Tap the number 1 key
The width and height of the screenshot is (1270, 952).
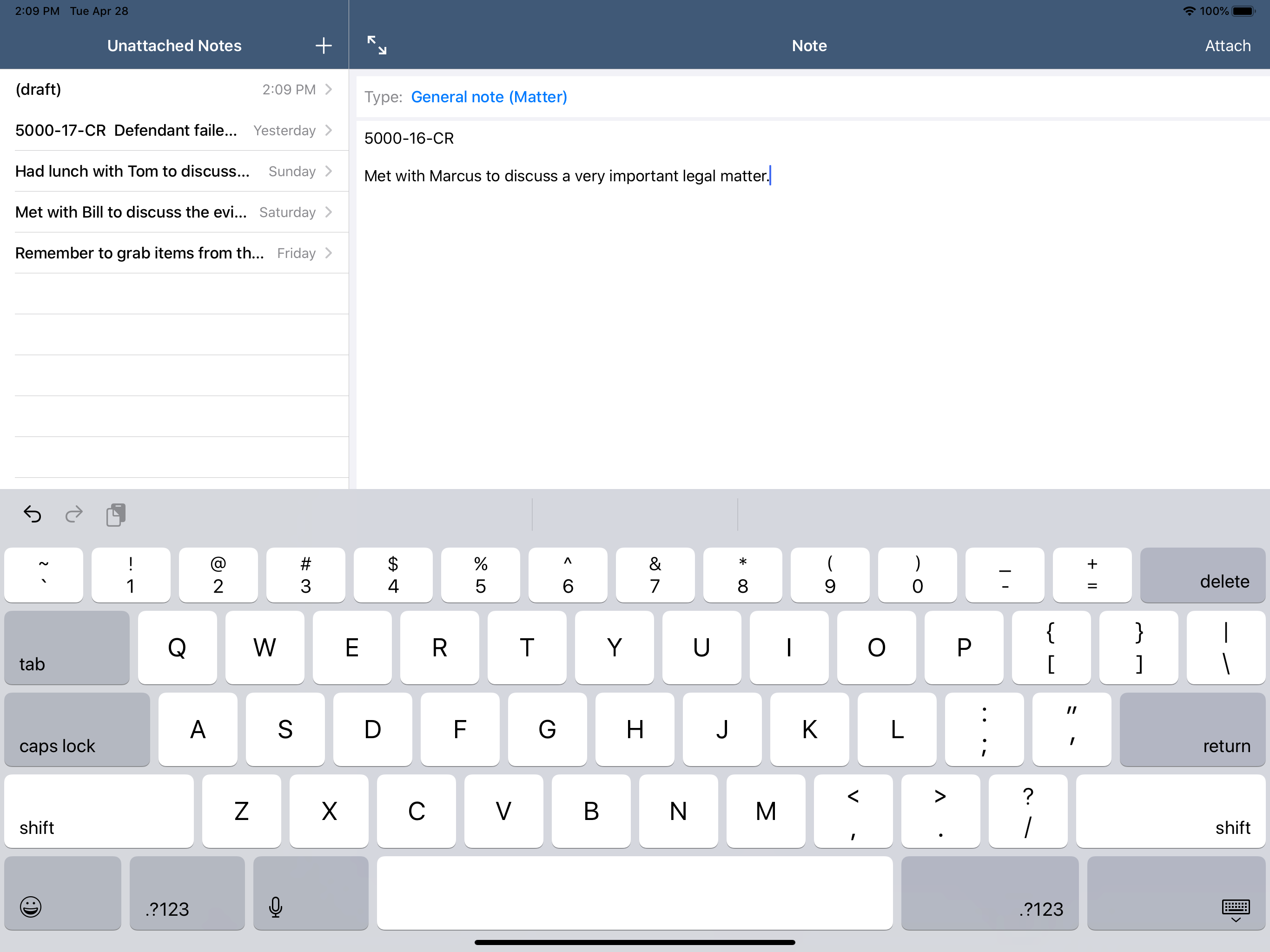pos(131,575)
